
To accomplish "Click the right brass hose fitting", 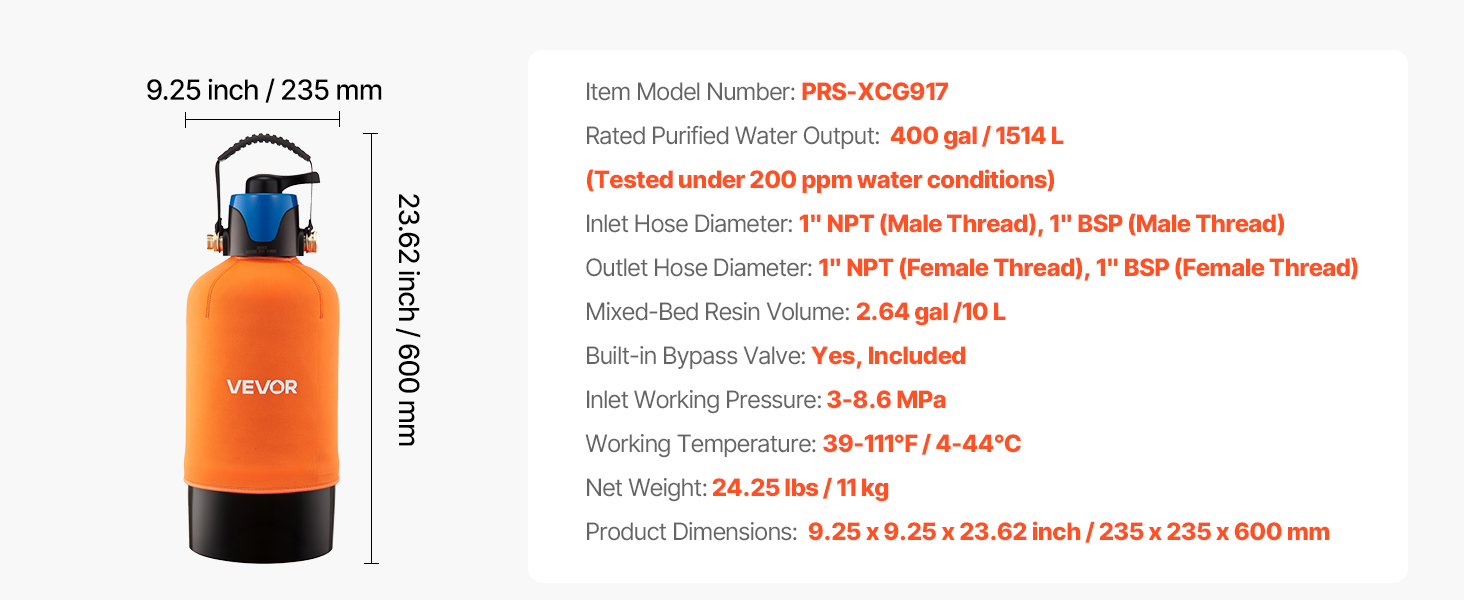I will pos(313,240).
